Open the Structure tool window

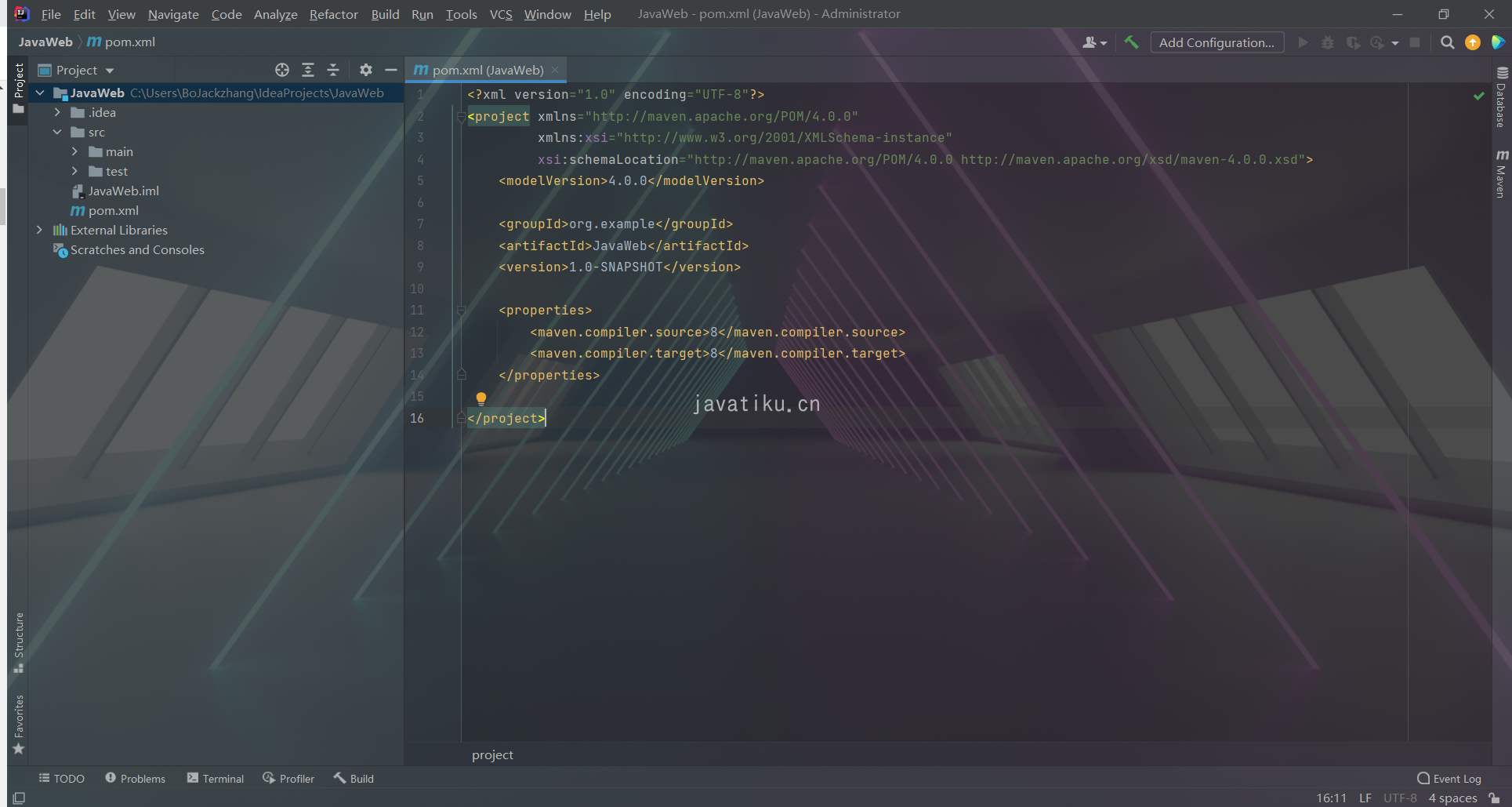tap(19, 643)
